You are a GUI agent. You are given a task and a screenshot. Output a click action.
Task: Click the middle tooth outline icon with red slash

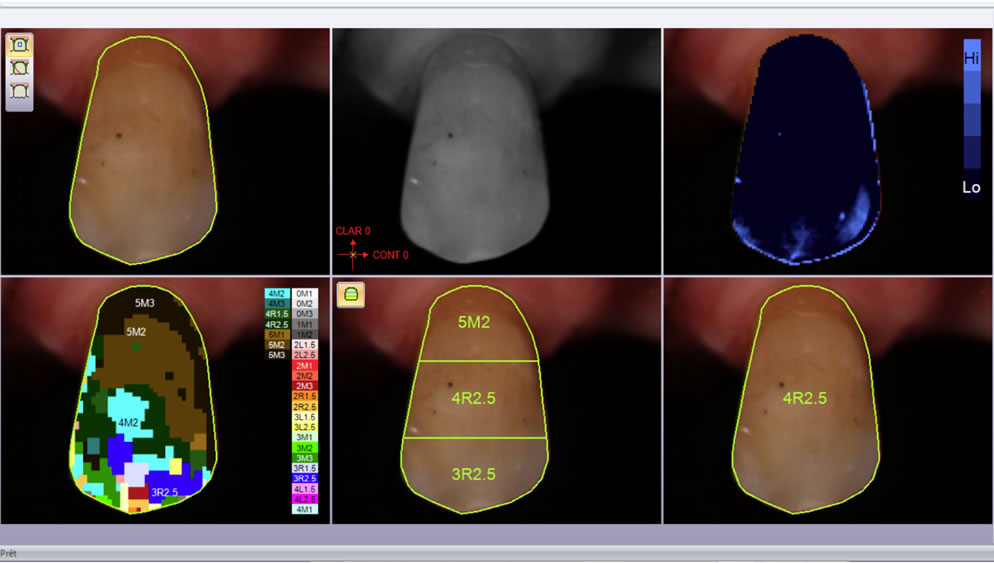19,68
